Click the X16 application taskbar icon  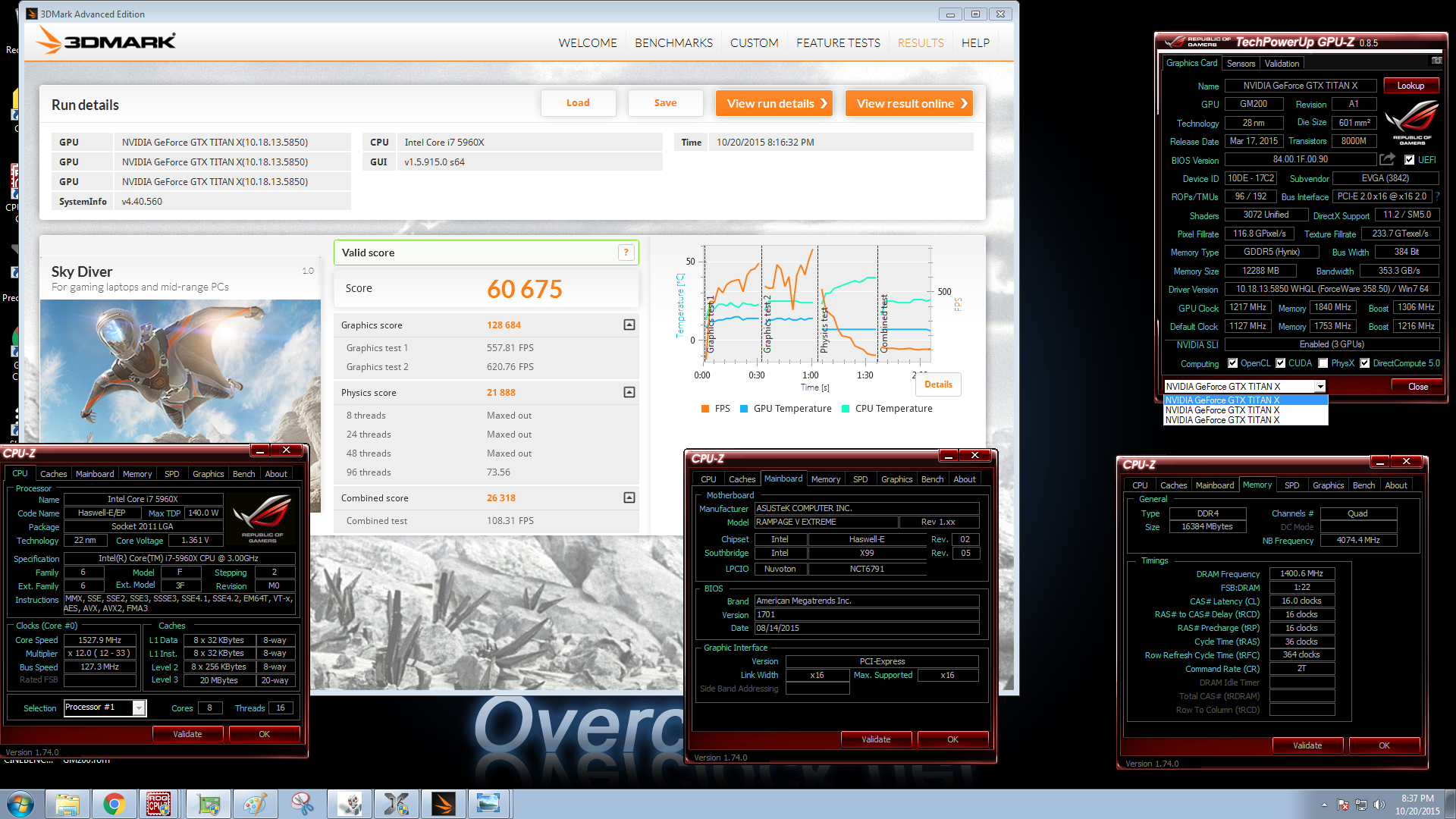pyautogui.click(x=396, y=804)
